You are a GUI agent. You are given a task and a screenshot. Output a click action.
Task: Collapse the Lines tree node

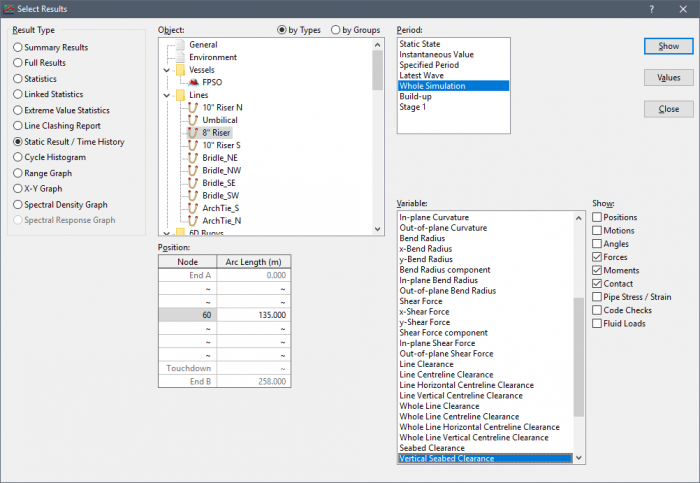click(x=167, y=95)
